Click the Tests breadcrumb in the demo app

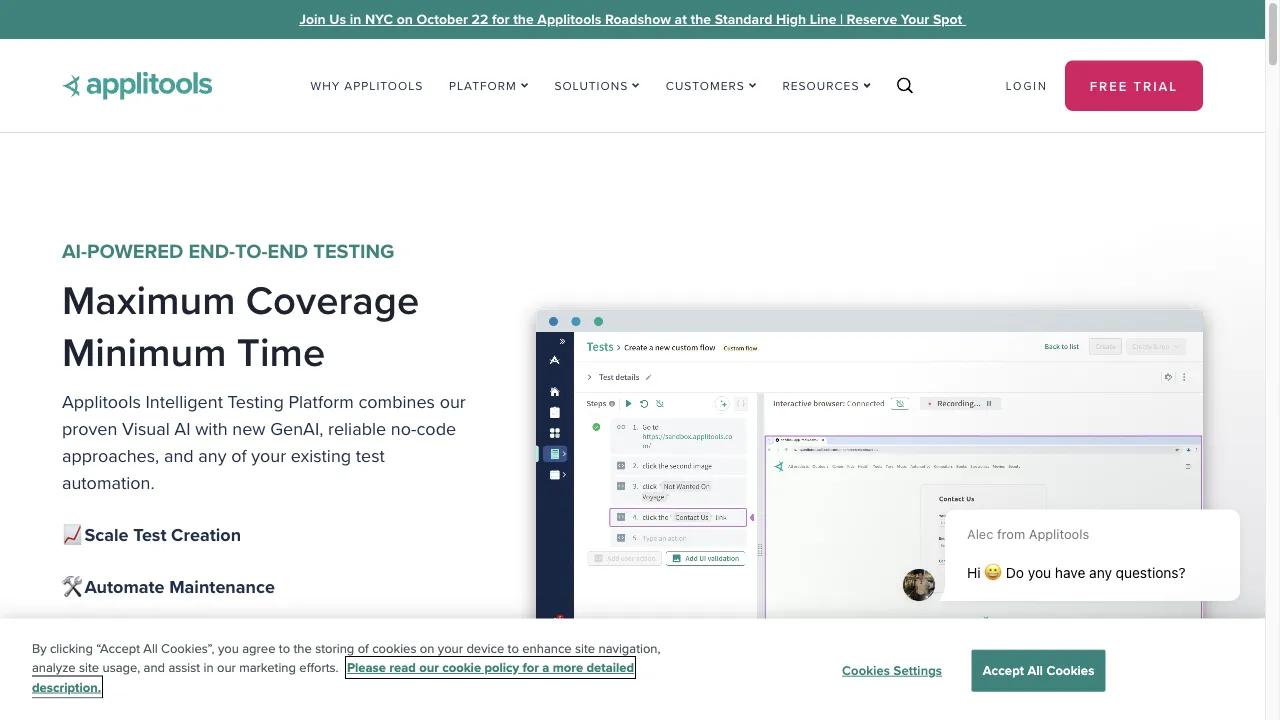[600, 347]
